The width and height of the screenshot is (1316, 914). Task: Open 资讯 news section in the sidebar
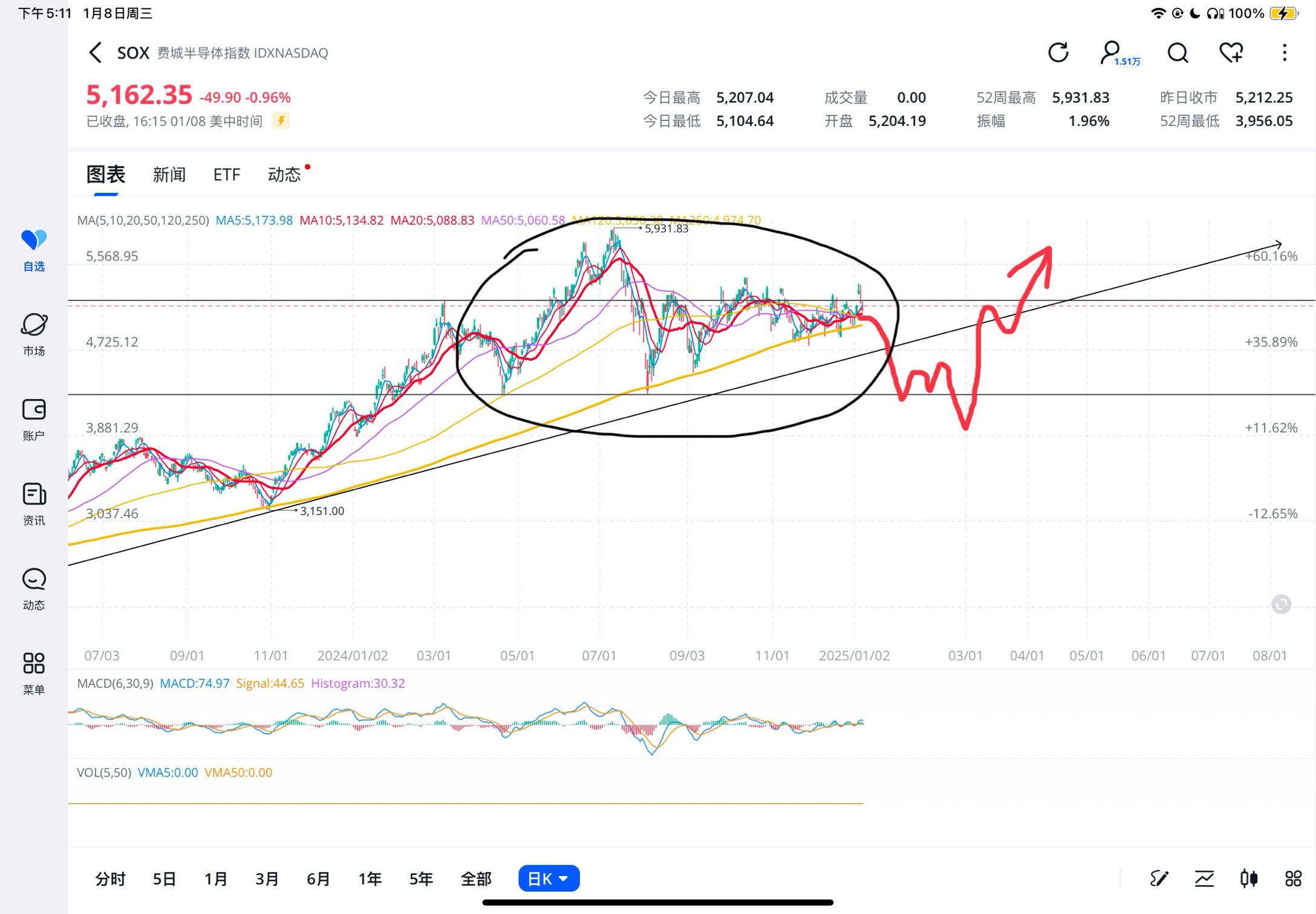34,504
